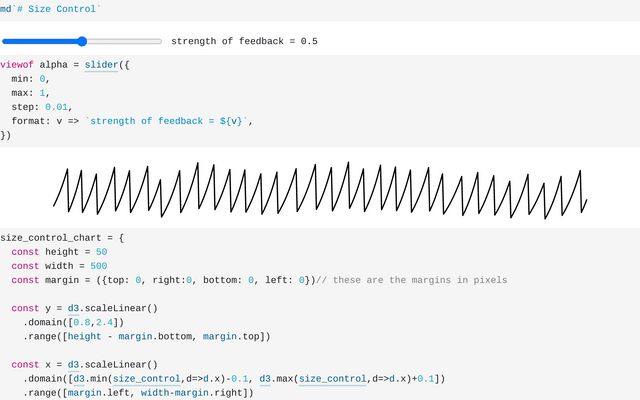This screenshot has width=640, height=400.
Task: Open the underlined 'slider' reference in code
Action: [101, 64]
